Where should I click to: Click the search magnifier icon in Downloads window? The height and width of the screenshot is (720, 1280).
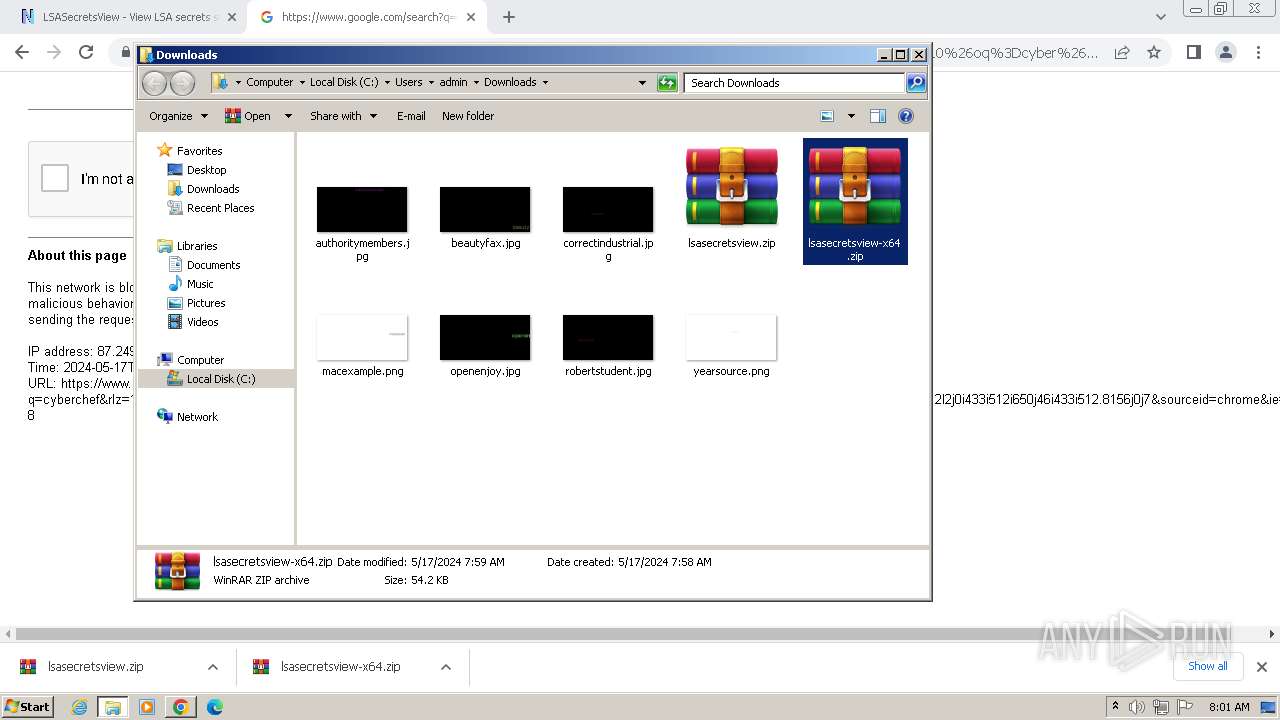click(x=916, y=83)
